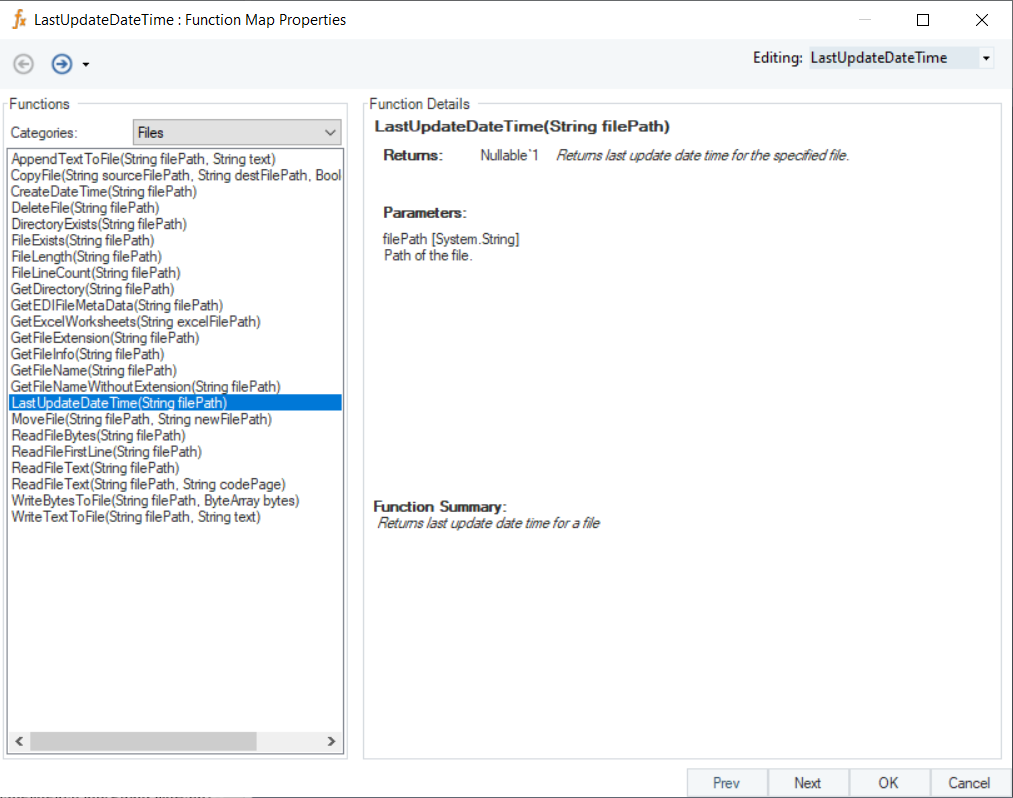
Task: Click the Prev button
Action: pos(727,782)
